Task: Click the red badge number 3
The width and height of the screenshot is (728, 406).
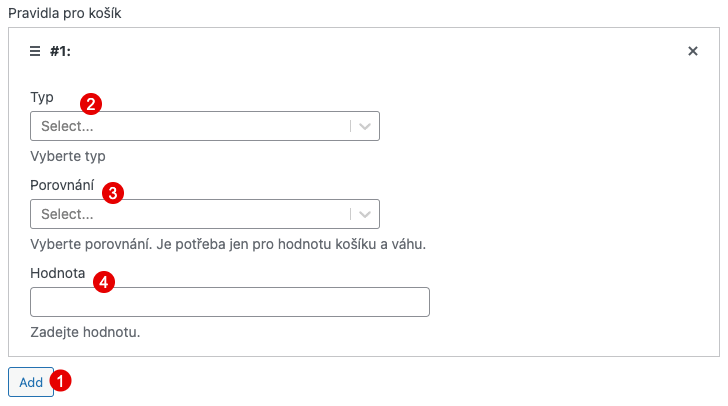Action: (x=113, y=192)
